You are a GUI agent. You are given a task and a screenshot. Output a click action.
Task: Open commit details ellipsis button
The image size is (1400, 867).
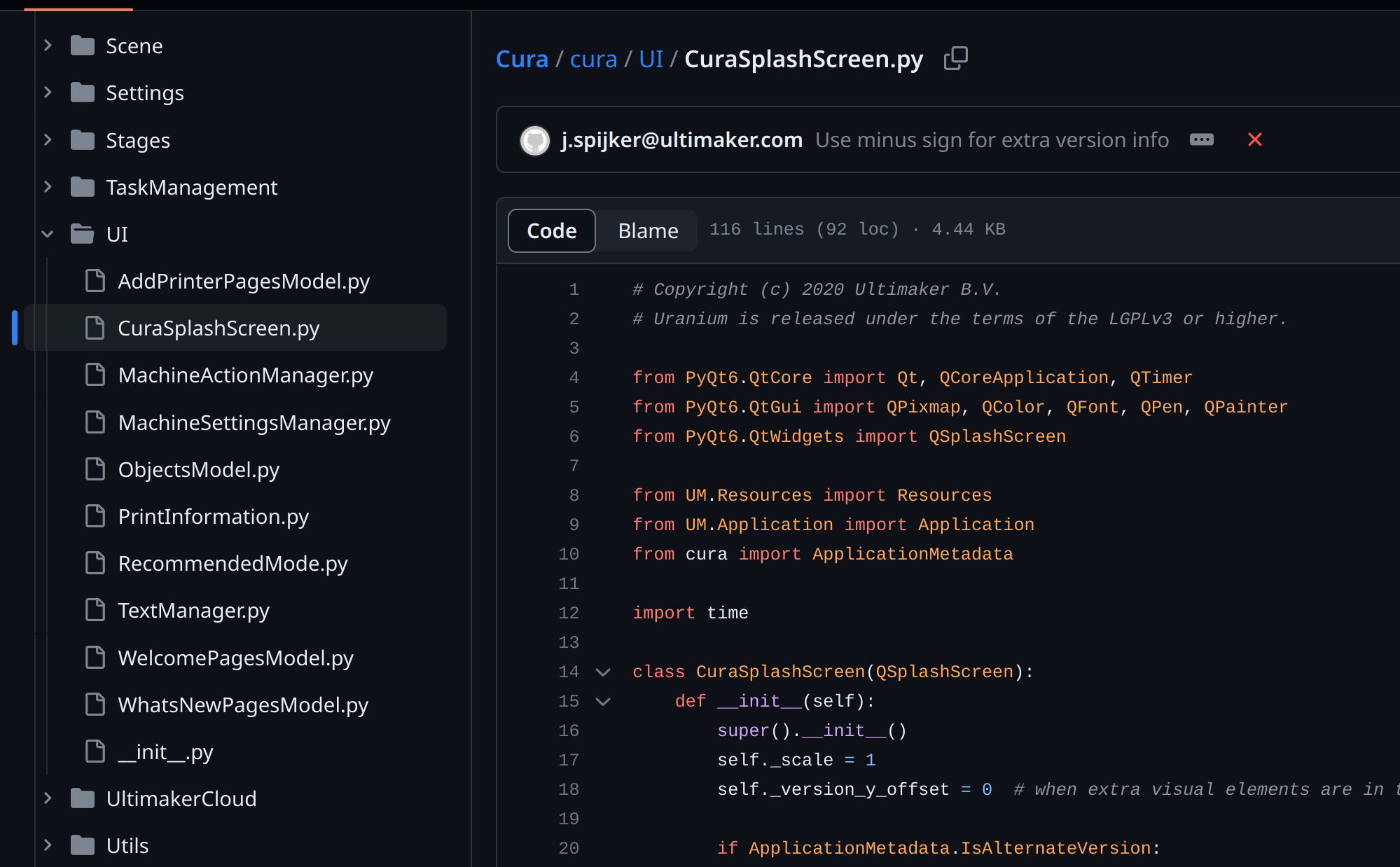1202,139
